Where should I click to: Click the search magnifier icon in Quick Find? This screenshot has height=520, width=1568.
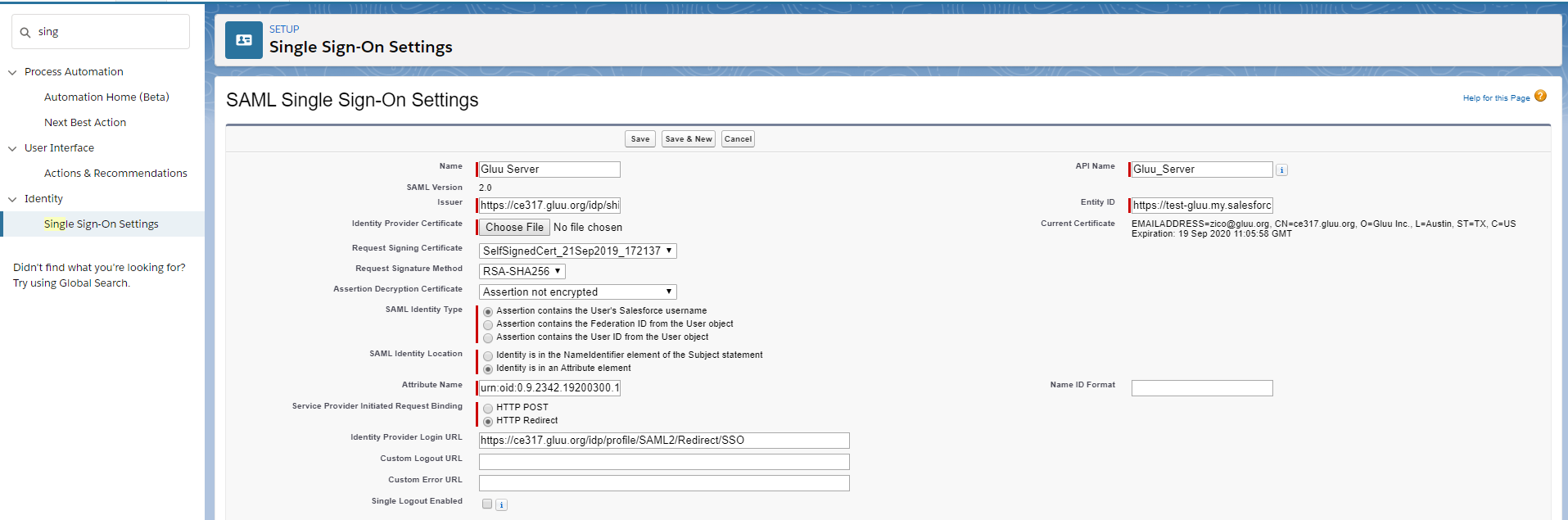click(25, 33)
